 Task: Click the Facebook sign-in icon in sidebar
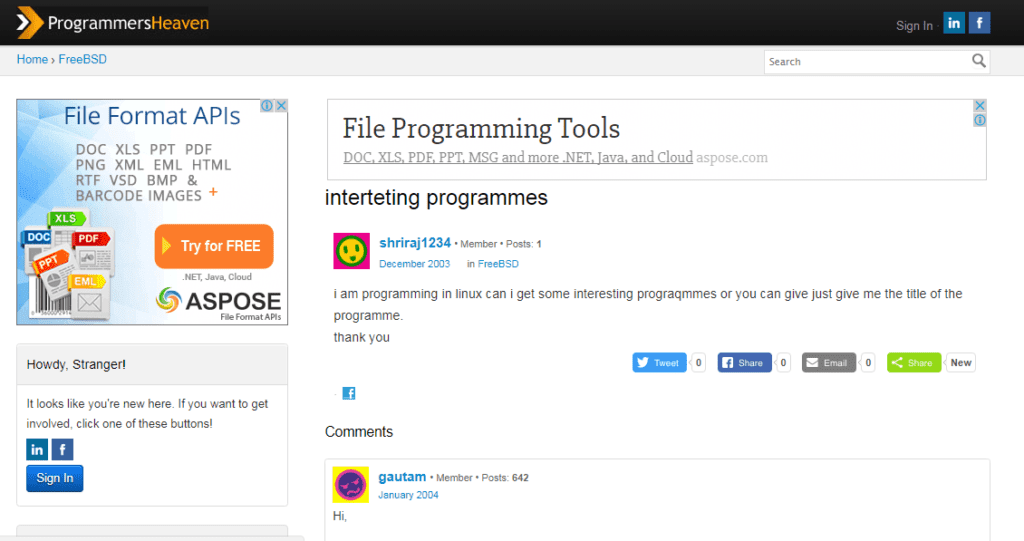click(62, 449)
